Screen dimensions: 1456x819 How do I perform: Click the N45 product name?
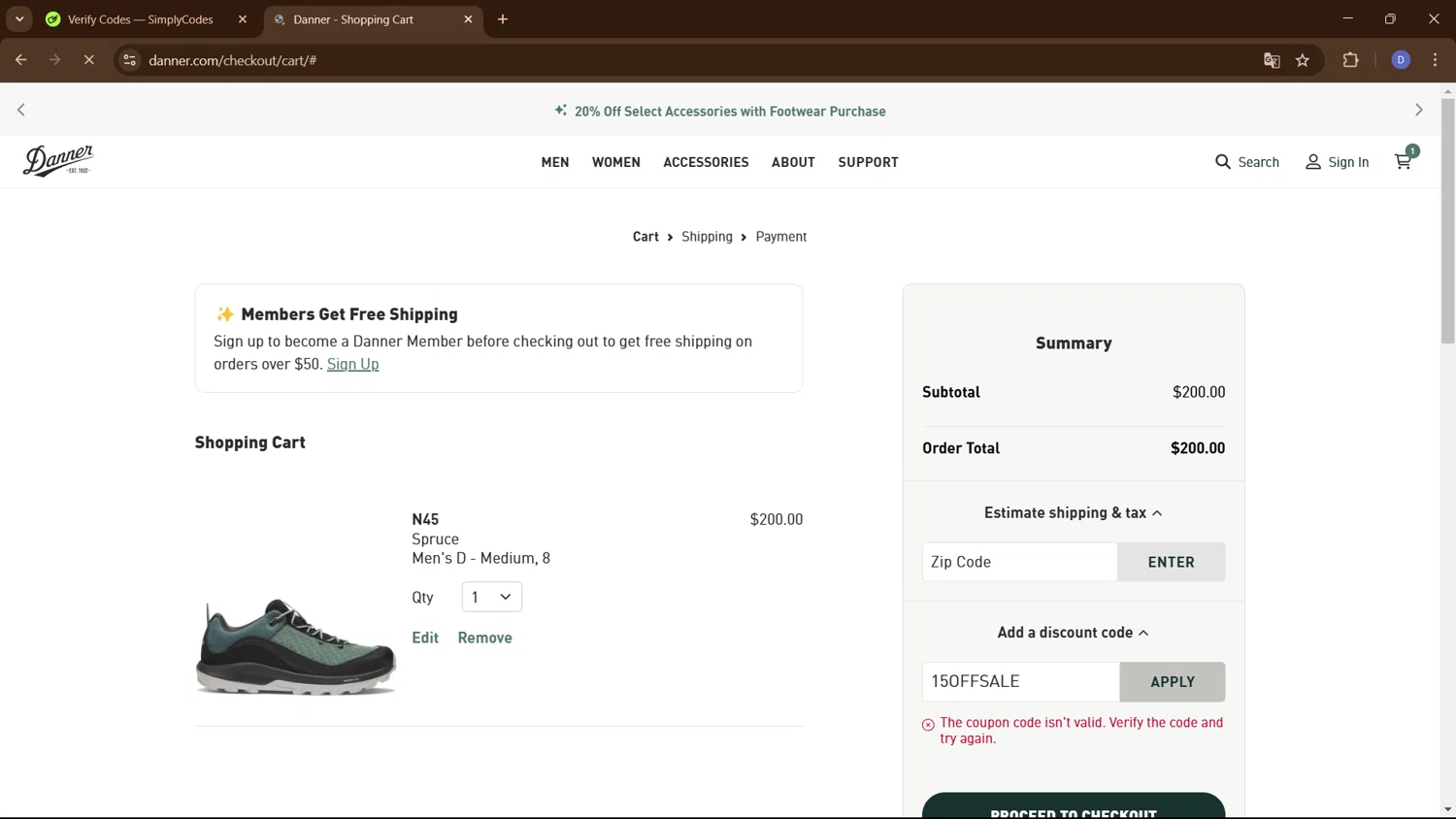coord(425,519)
